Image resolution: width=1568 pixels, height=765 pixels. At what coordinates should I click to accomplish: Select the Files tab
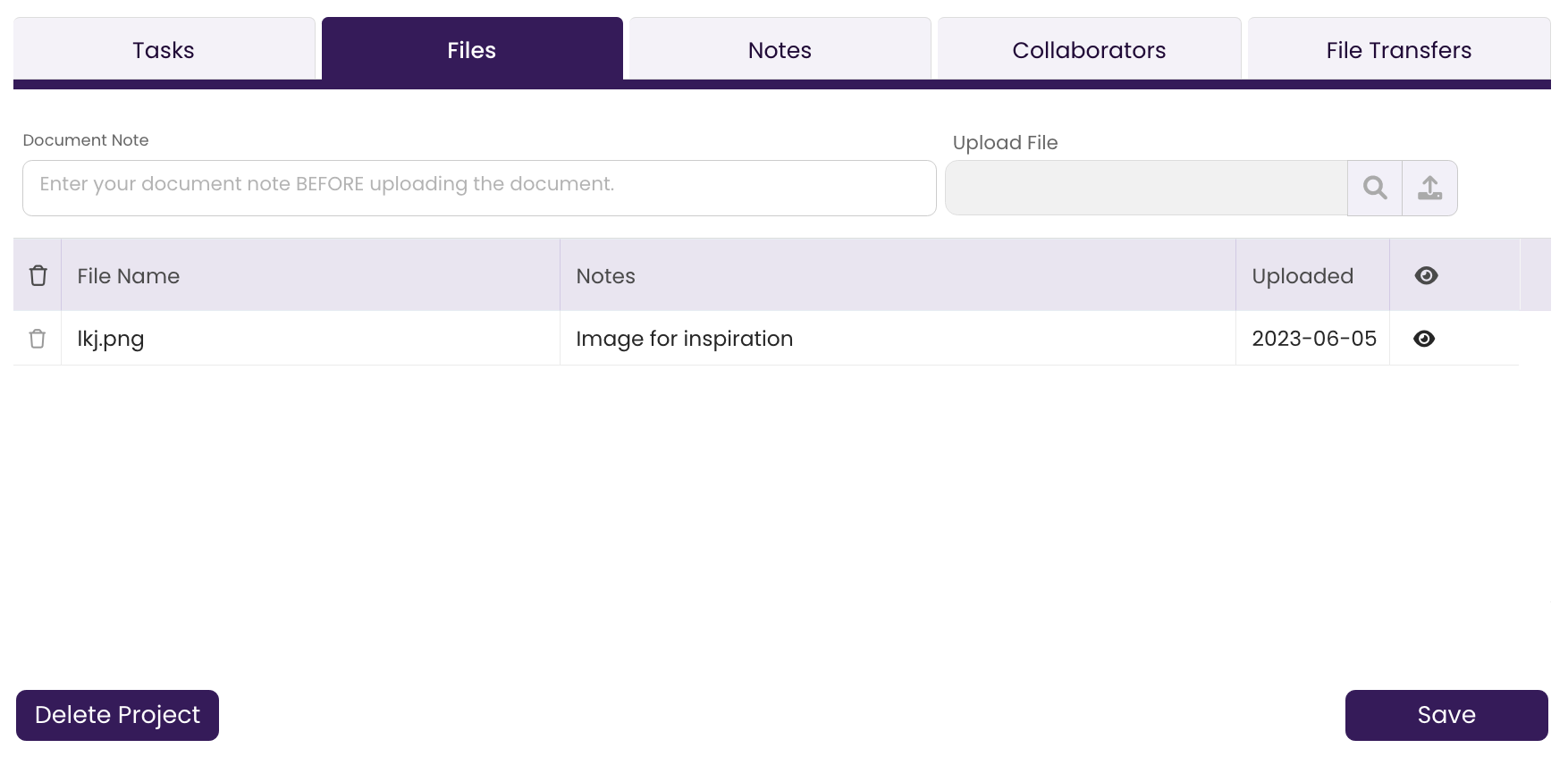pos(472,49)
